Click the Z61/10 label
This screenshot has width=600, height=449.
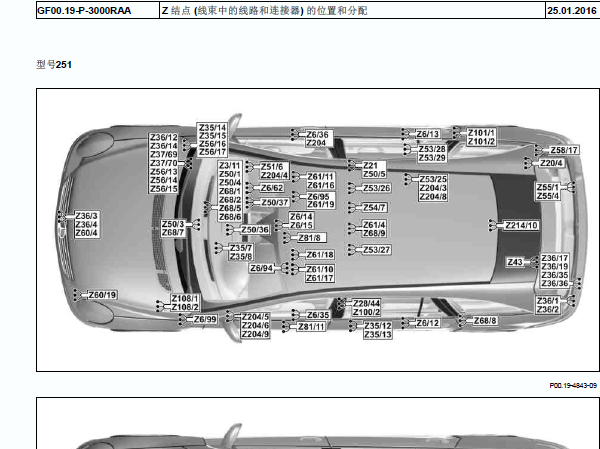coord(320,270)
